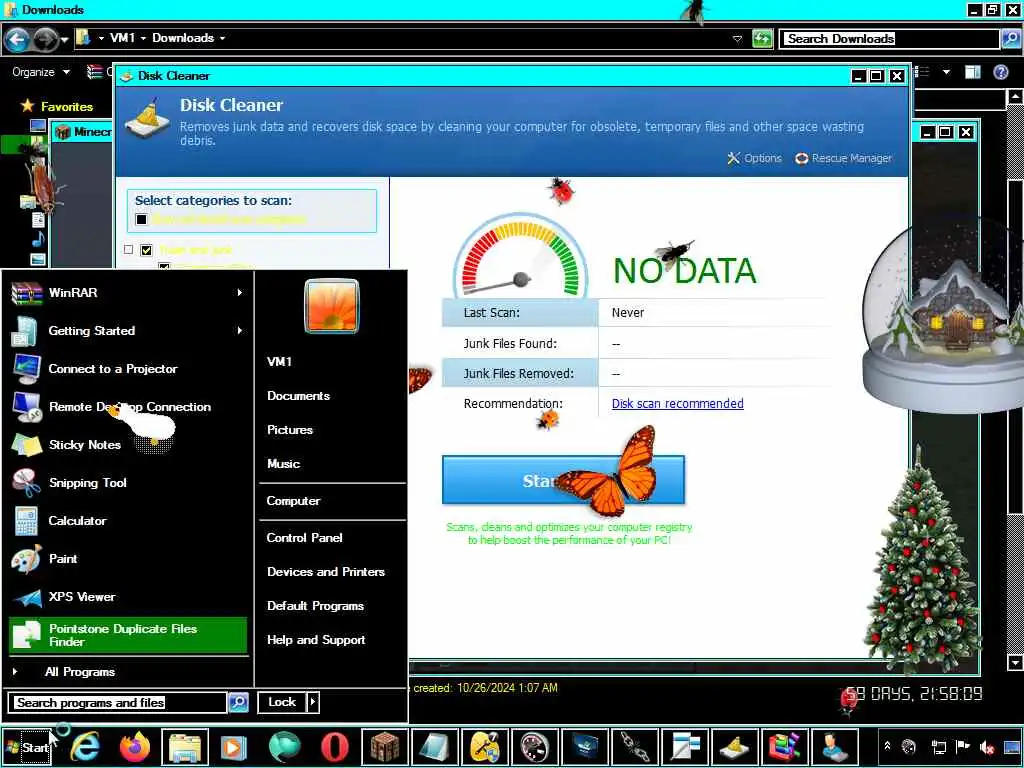Expand the WinRAR submenu arrow
The image size is (1024, 768).
coord(240,293)
